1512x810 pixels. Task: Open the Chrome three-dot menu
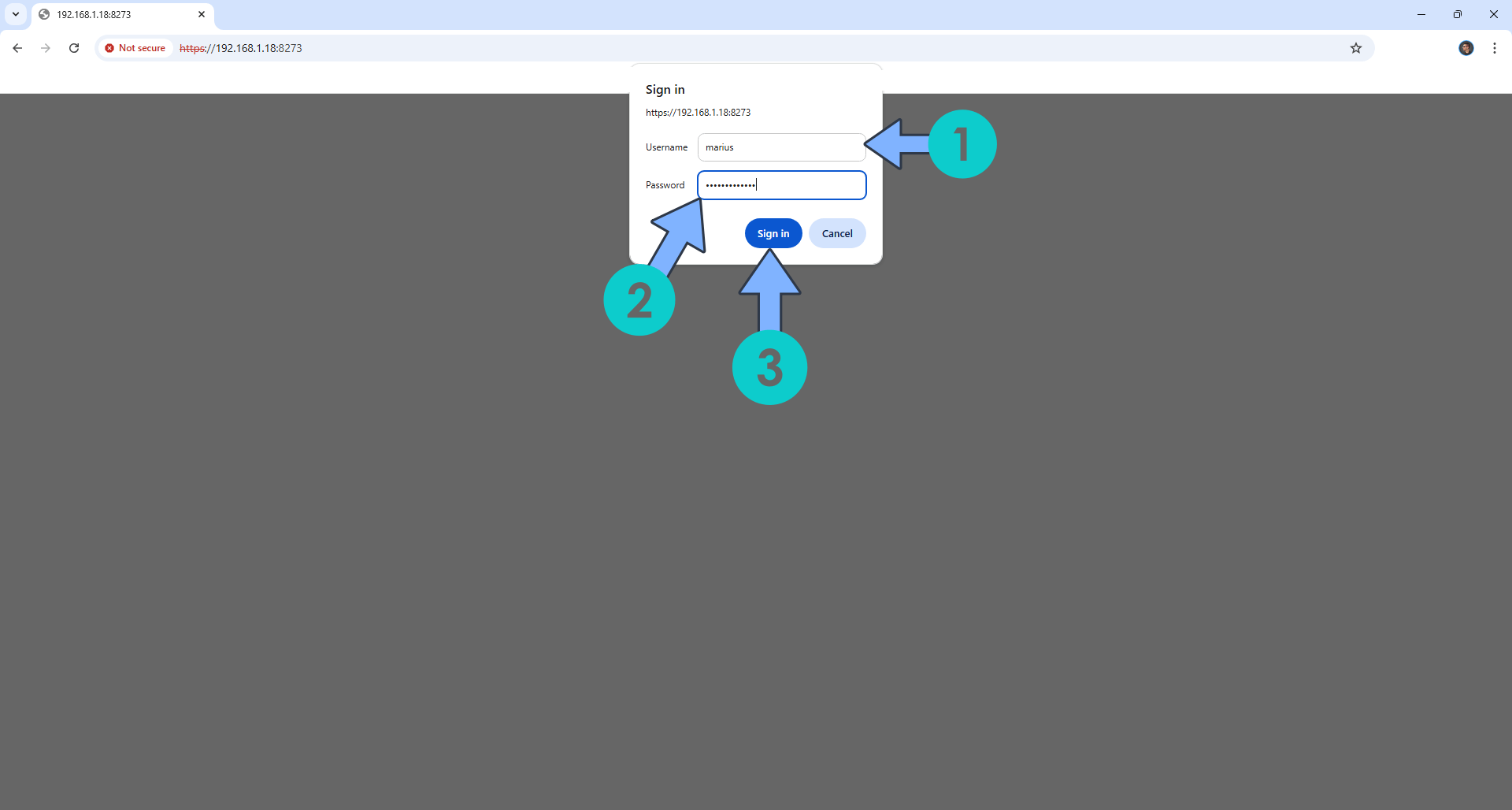[x=1495, y=48]
